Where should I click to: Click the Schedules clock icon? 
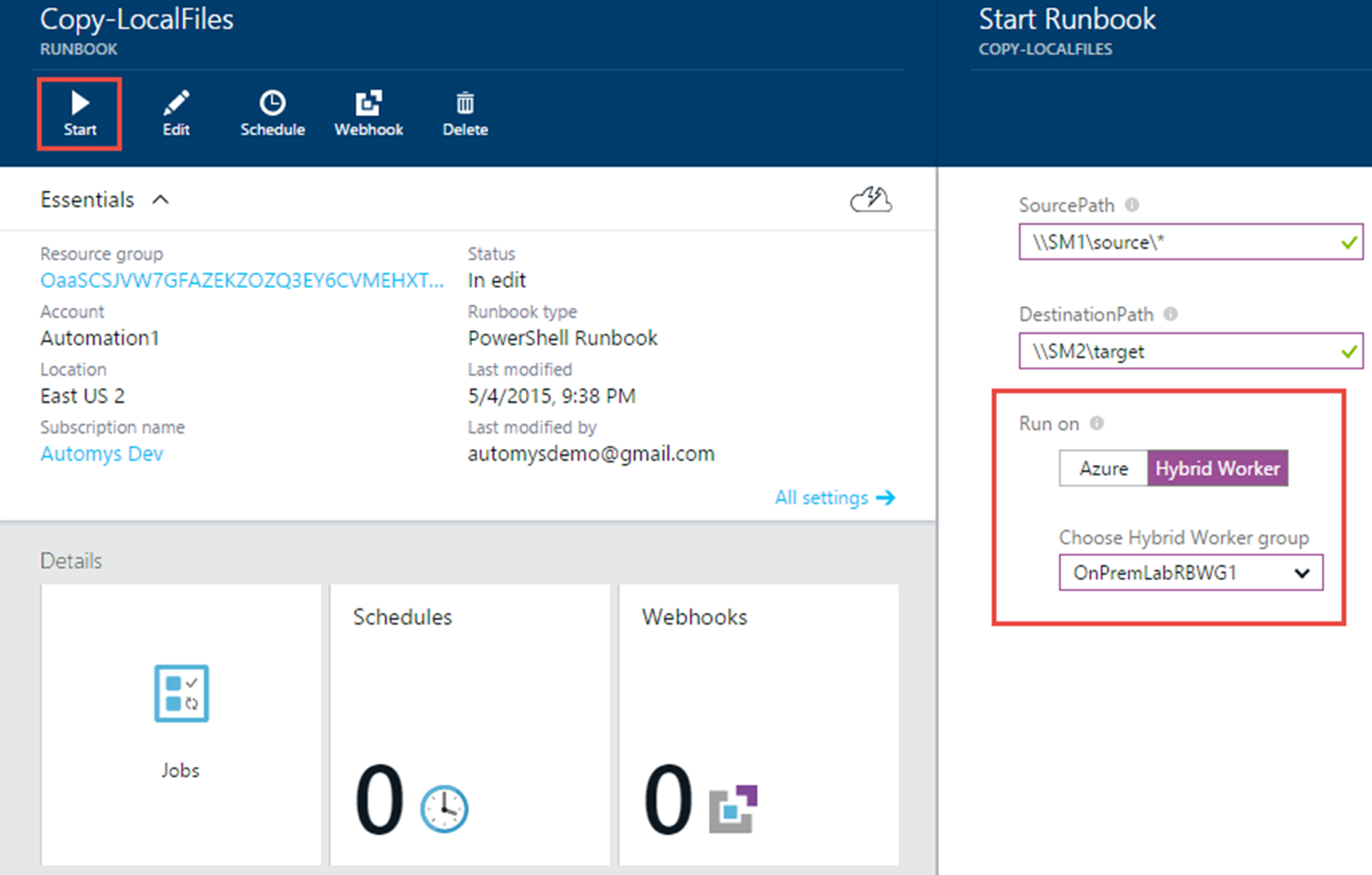pos(444,809)
